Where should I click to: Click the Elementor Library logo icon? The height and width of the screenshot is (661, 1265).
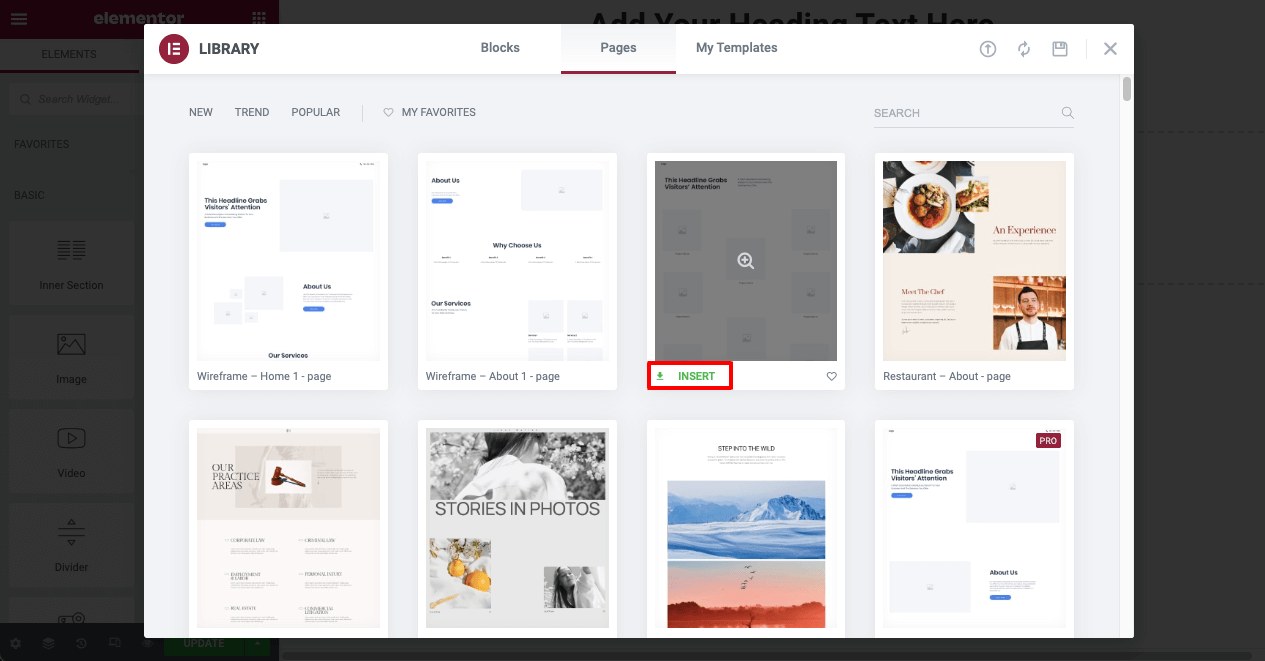point(175,48)
